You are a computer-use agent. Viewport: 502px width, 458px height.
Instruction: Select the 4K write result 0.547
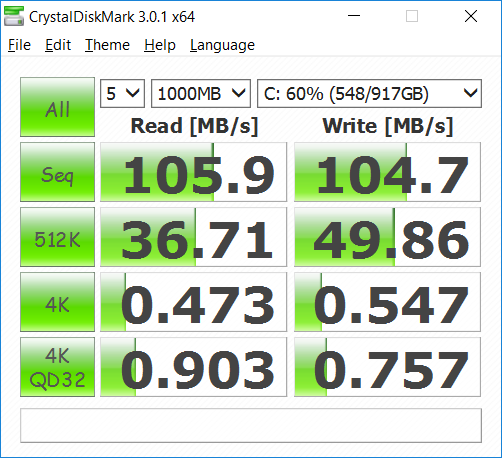click(x=387, y=302)
